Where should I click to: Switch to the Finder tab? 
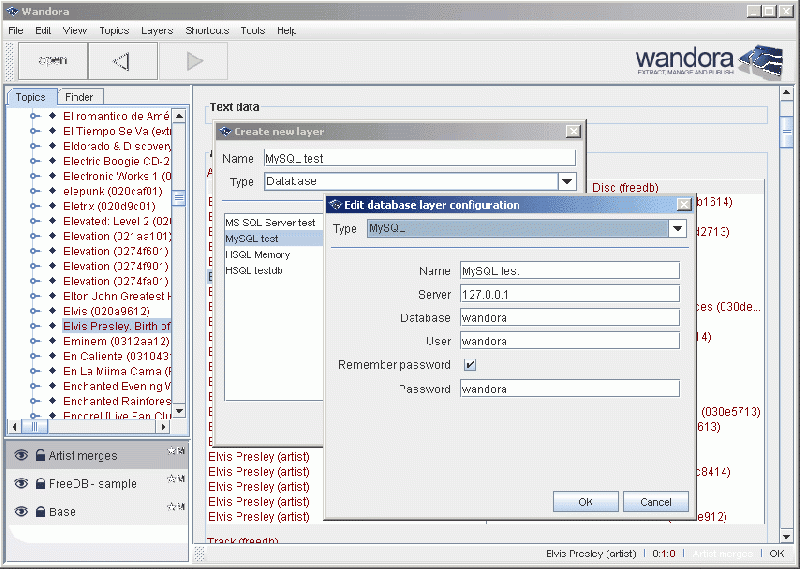pyautogui.click(x=79, y=97)
